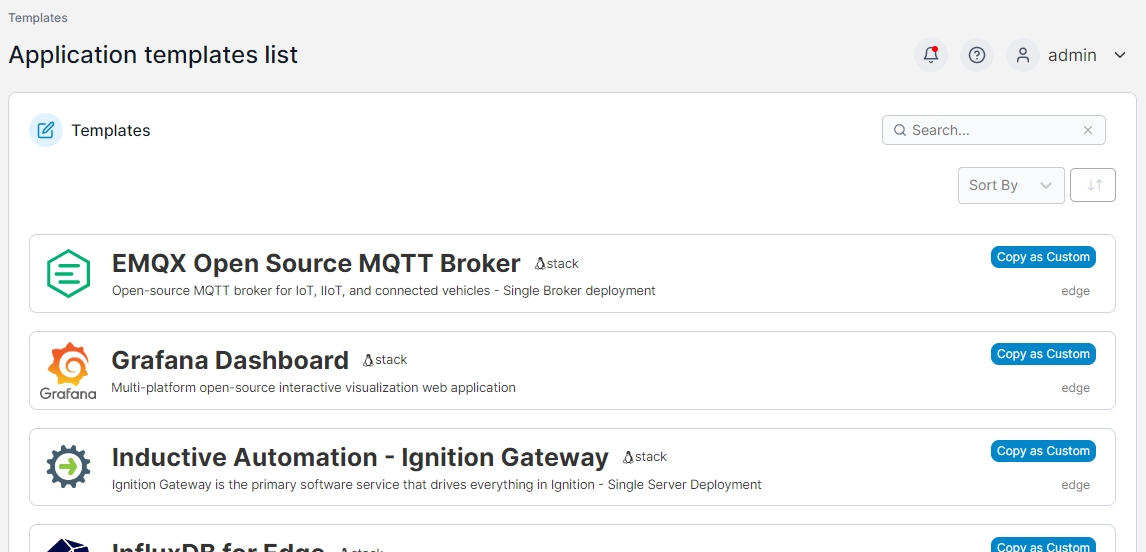Open the Sort By dropdown
The image size is (1146, 552).
(x=1010, y=185)
